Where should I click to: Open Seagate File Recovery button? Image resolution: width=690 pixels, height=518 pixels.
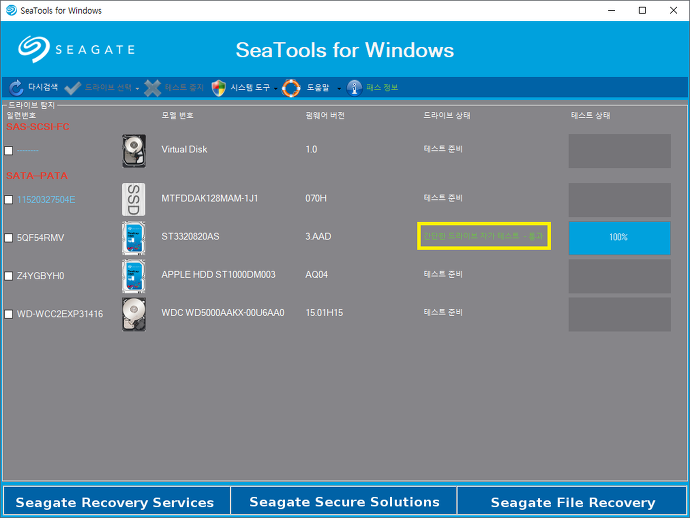click(572, 501)
